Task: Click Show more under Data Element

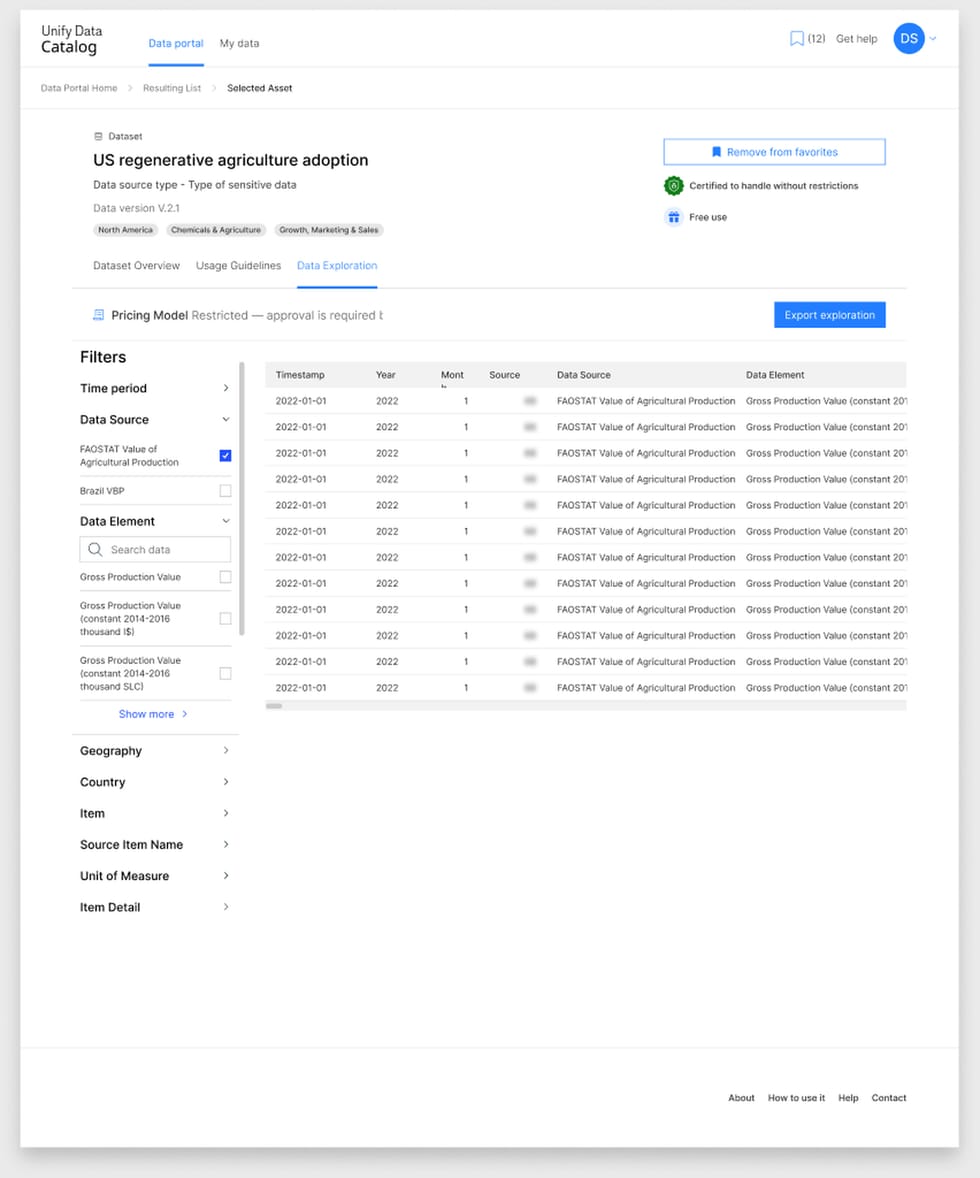Action: click(x=153, y=714)
